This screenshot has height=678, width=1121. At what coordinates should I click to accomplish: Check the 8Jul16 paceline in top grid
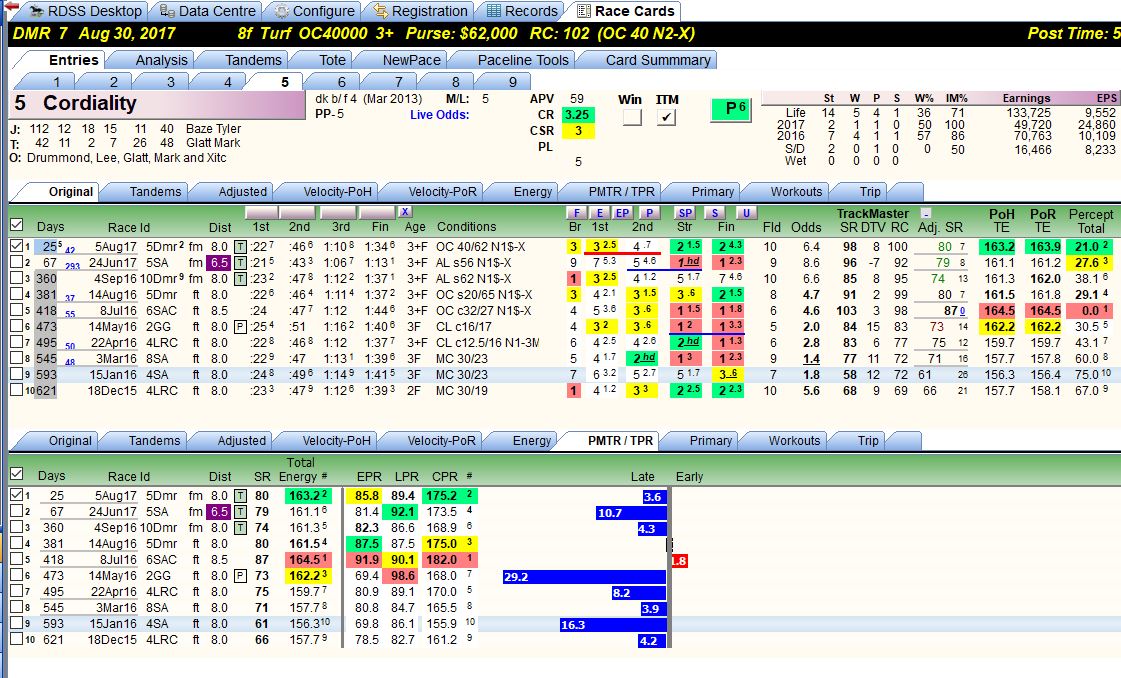[x=16, y=310]
